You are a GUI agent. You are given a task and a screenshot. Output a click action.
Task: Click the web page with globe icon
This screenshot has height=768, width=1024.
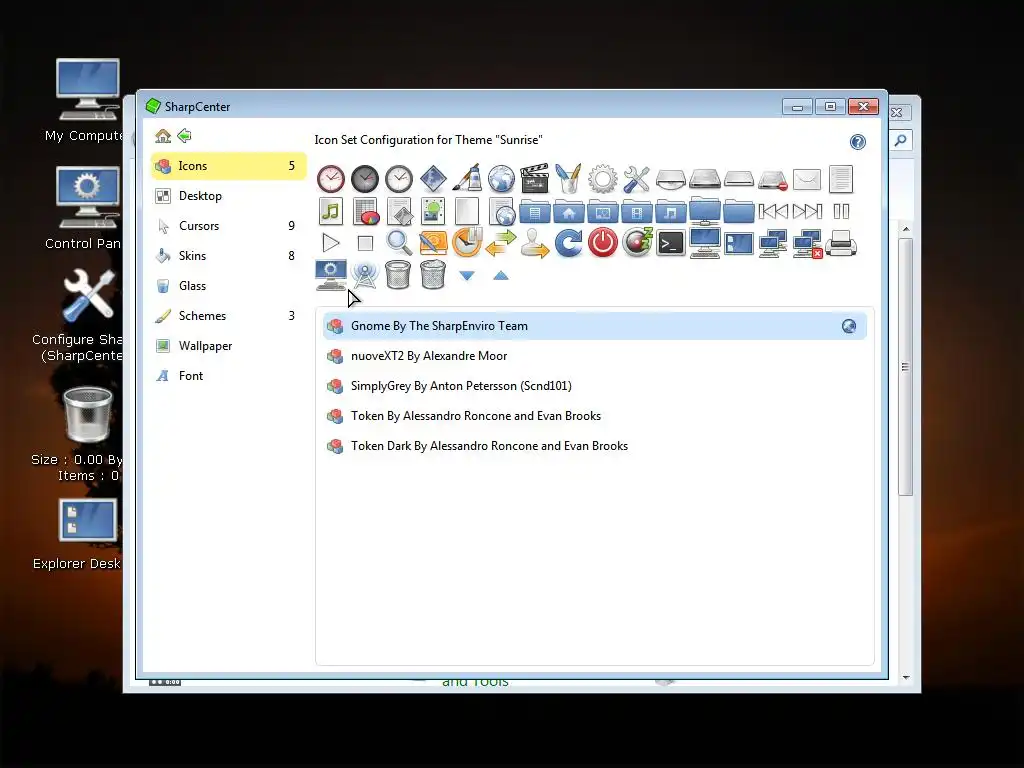coord(502,212)
